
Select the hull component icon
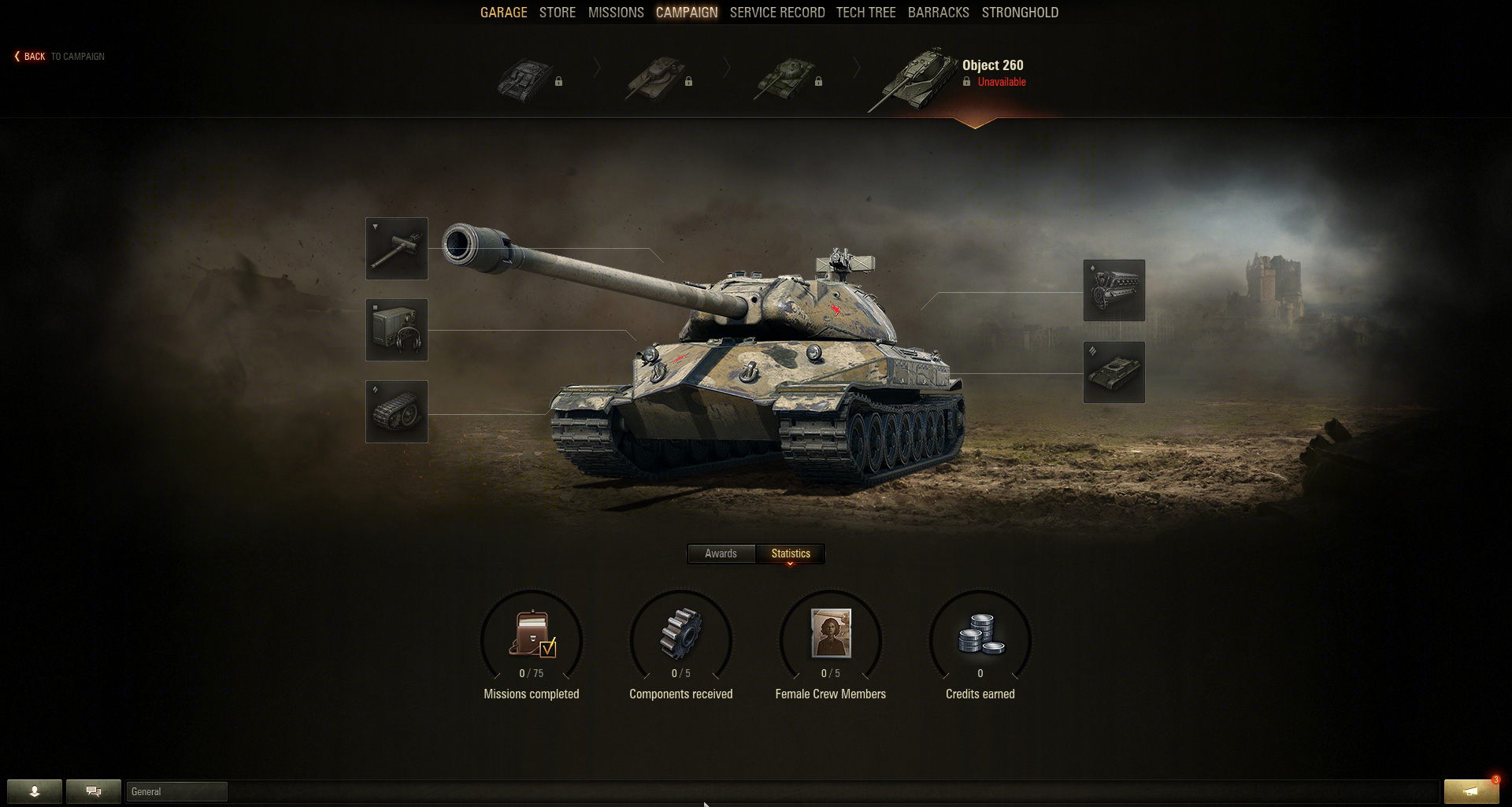[1114, 372]
